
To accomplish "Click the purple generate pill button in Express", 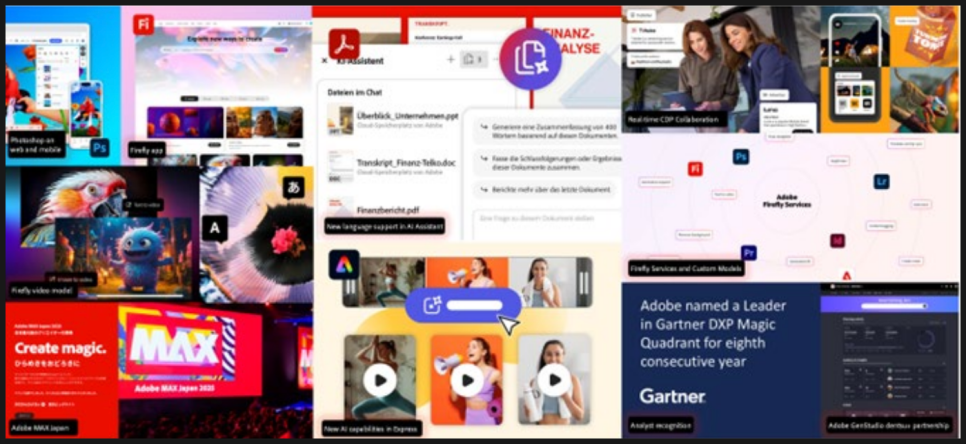I will (x=463, y=305).
